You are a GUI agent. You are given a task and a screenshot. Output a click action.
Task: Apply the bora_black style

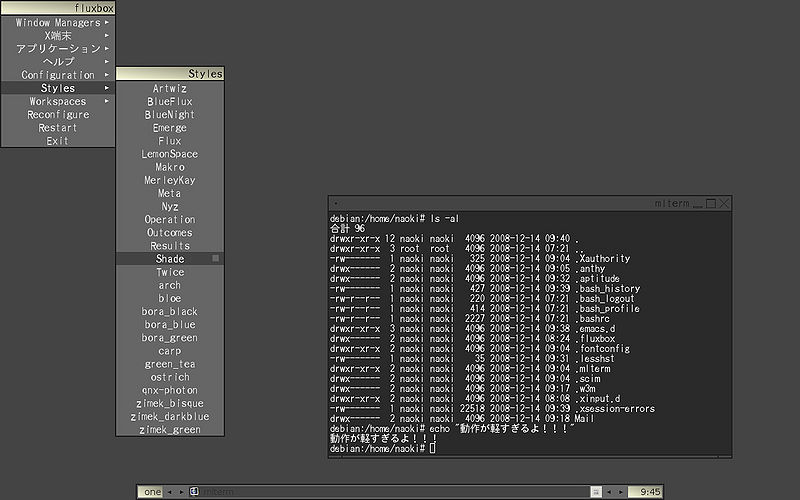[170, 311]
